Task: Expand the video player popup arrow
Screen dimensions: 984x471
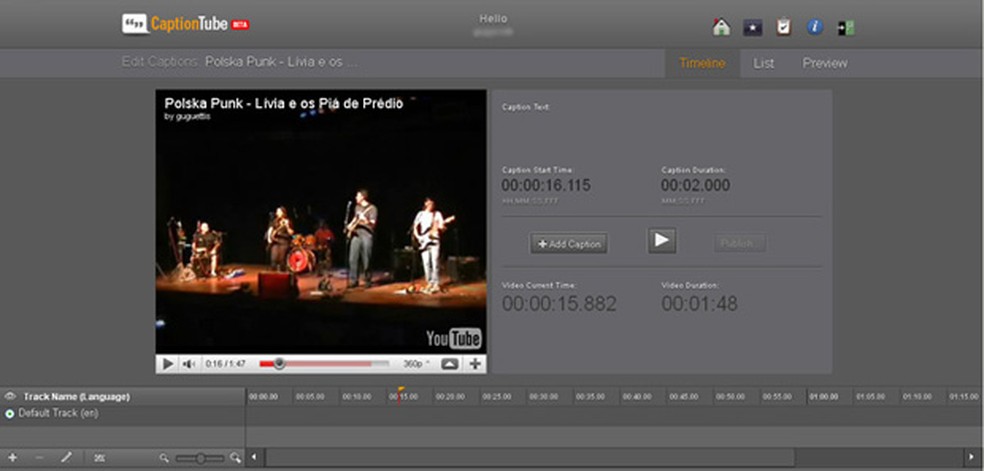Action: click(449, 364)
